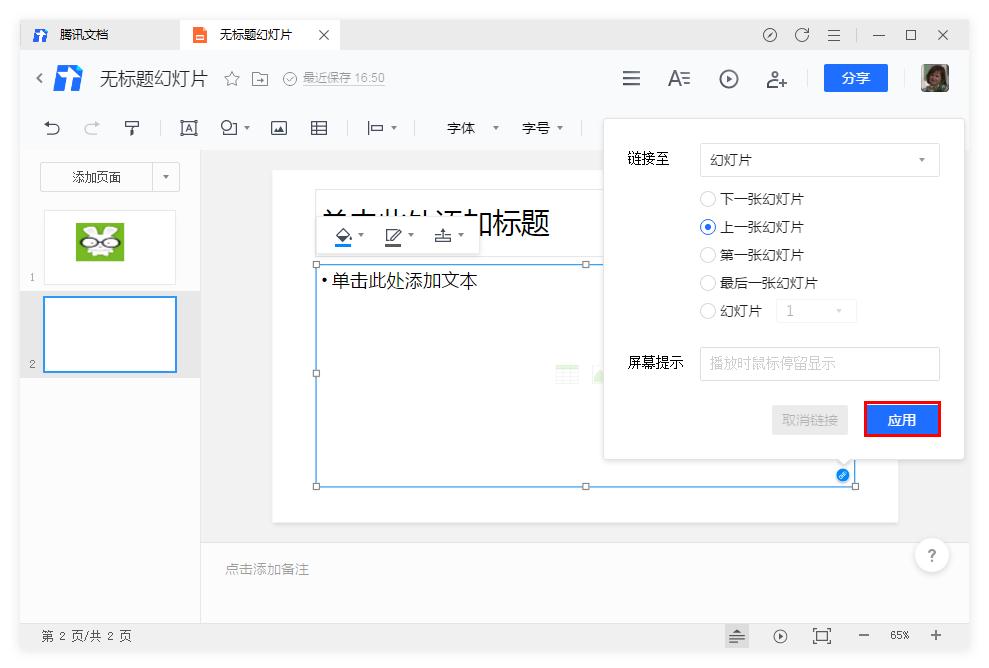Open the 字号 font size dropdown

coord(543,128)
